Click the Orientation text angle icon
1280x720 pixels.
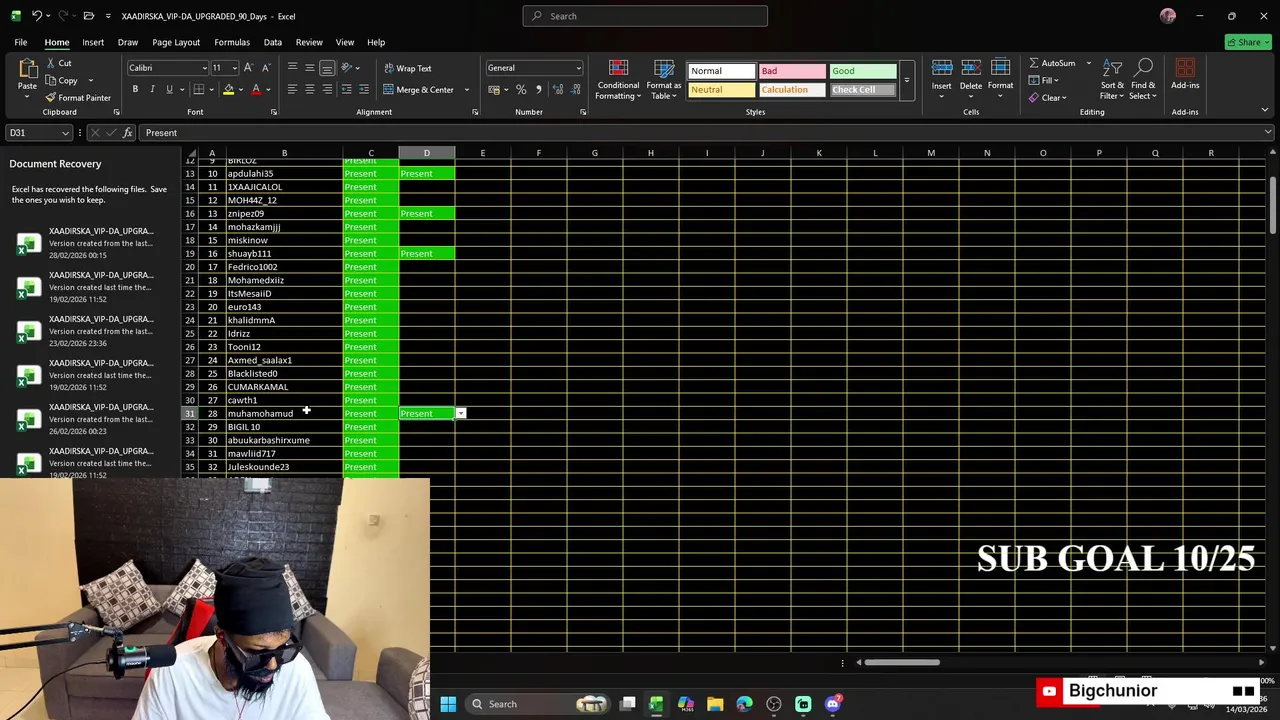pyautogui.click(x=347, y=68)
